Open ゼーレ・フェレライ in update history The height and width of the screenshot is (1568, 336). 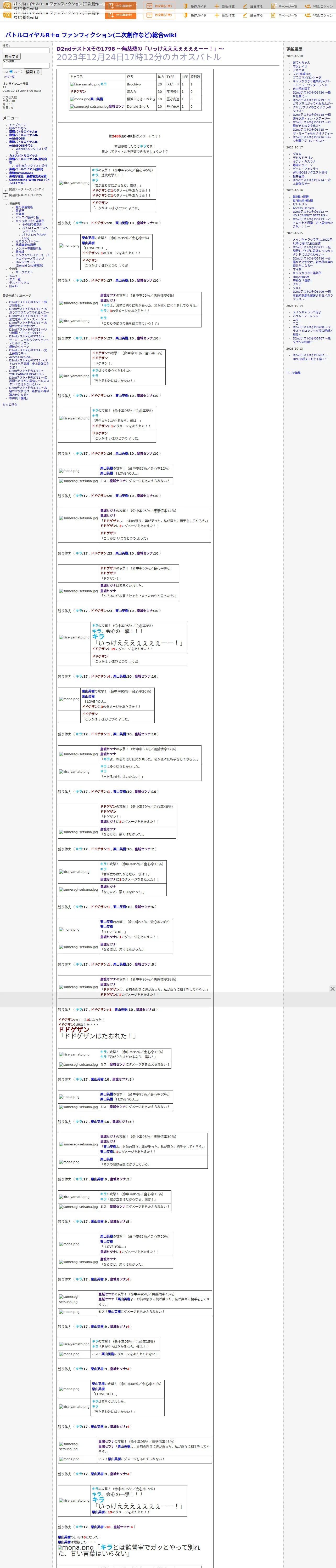(305, 169)
